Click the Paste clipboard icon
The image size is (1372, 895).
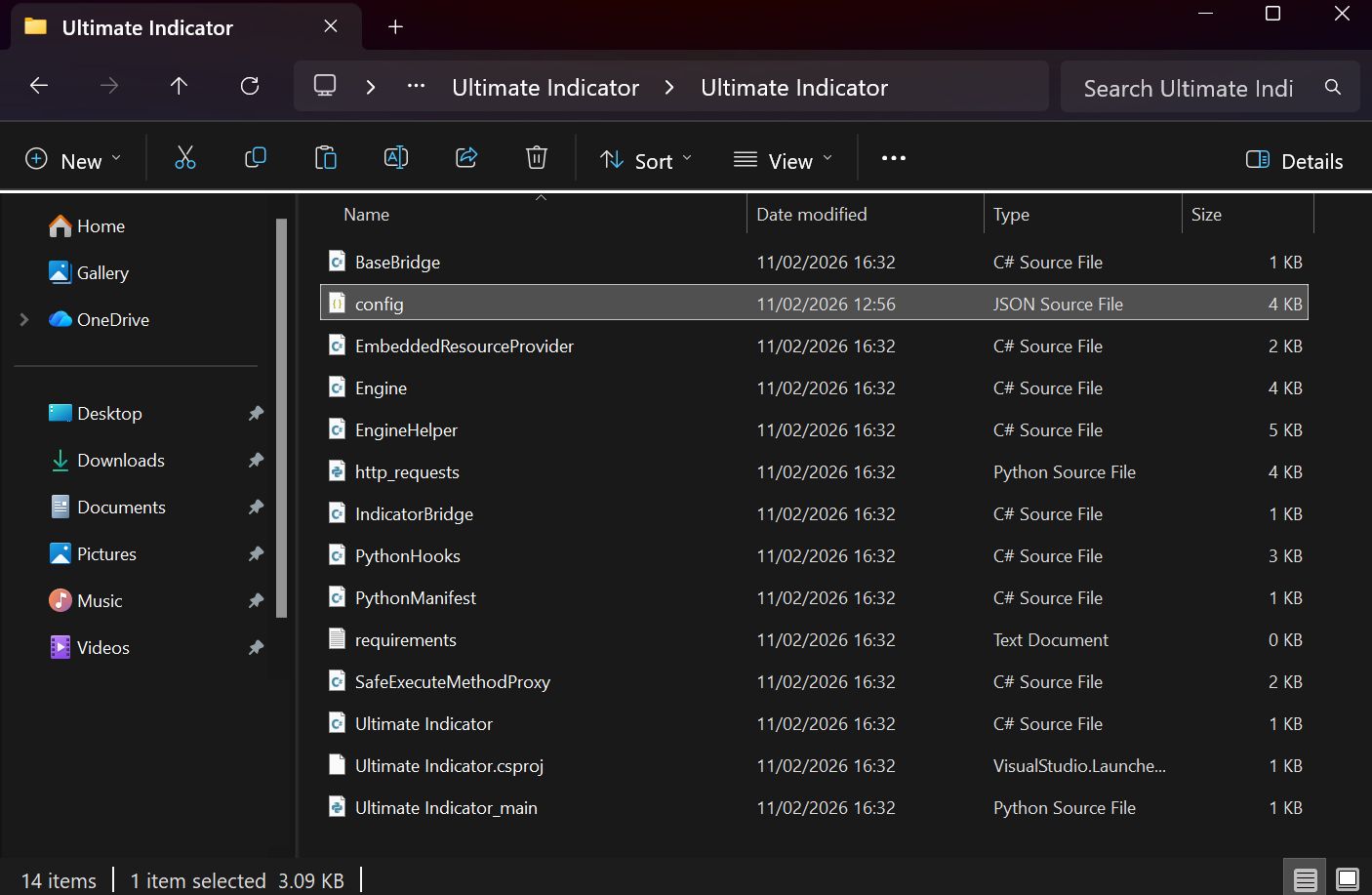pos(326,158)
